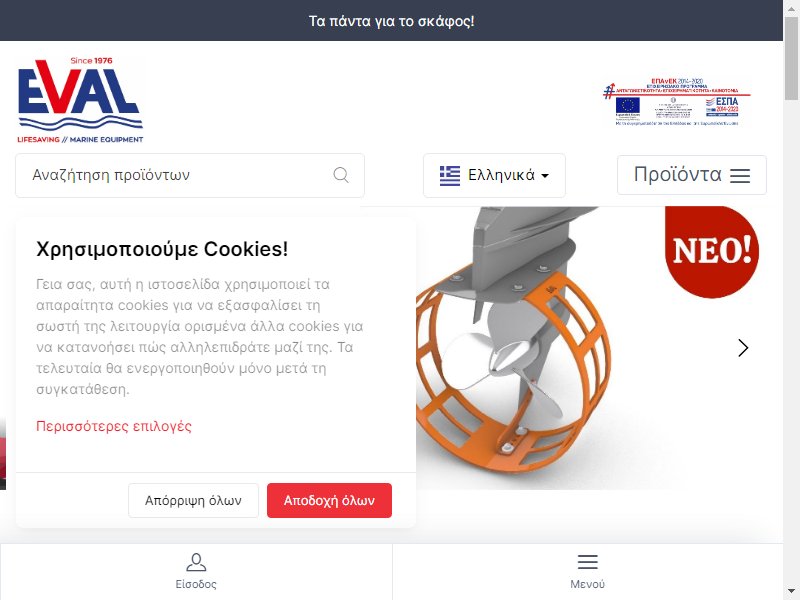800x600 pixels.
Task: Open the Προϊόντα hamburger menu icon
Action: click(740, 176)
